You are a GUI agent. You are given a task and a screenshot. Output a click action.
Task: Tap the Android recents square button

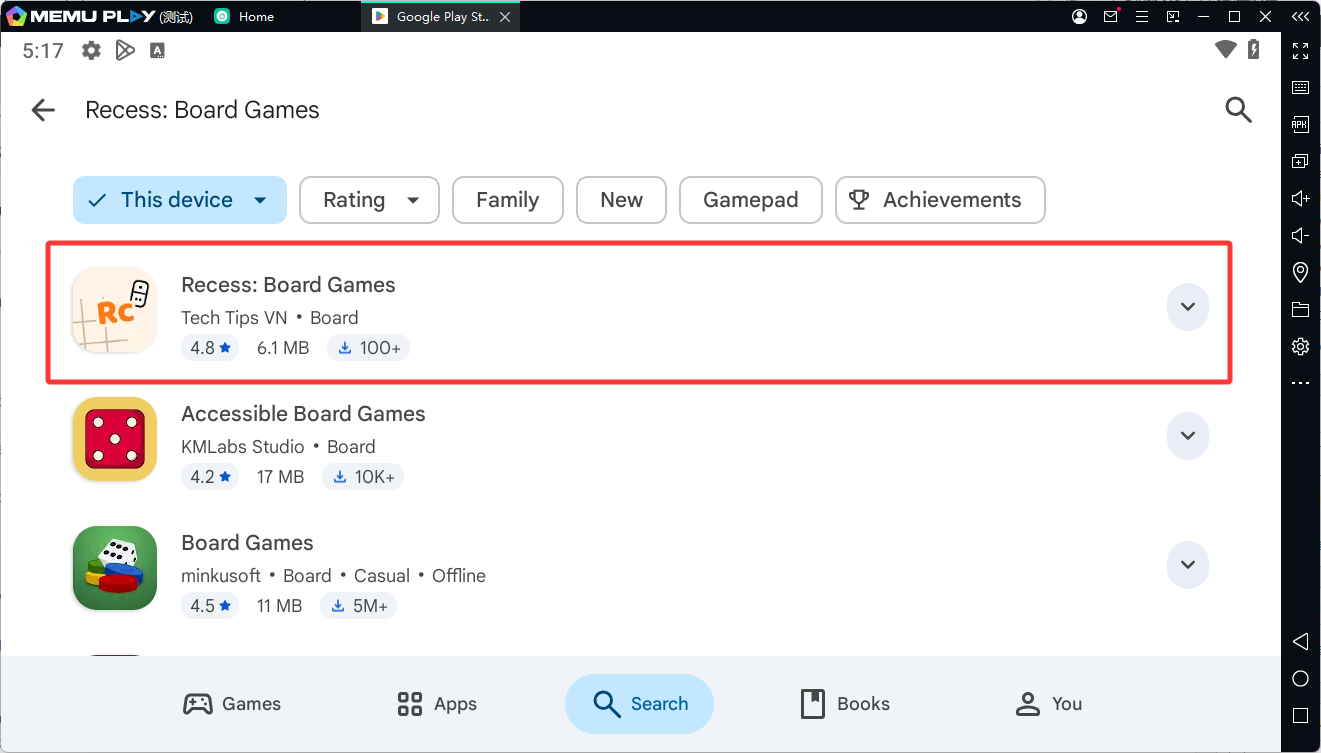point(1300,716)
